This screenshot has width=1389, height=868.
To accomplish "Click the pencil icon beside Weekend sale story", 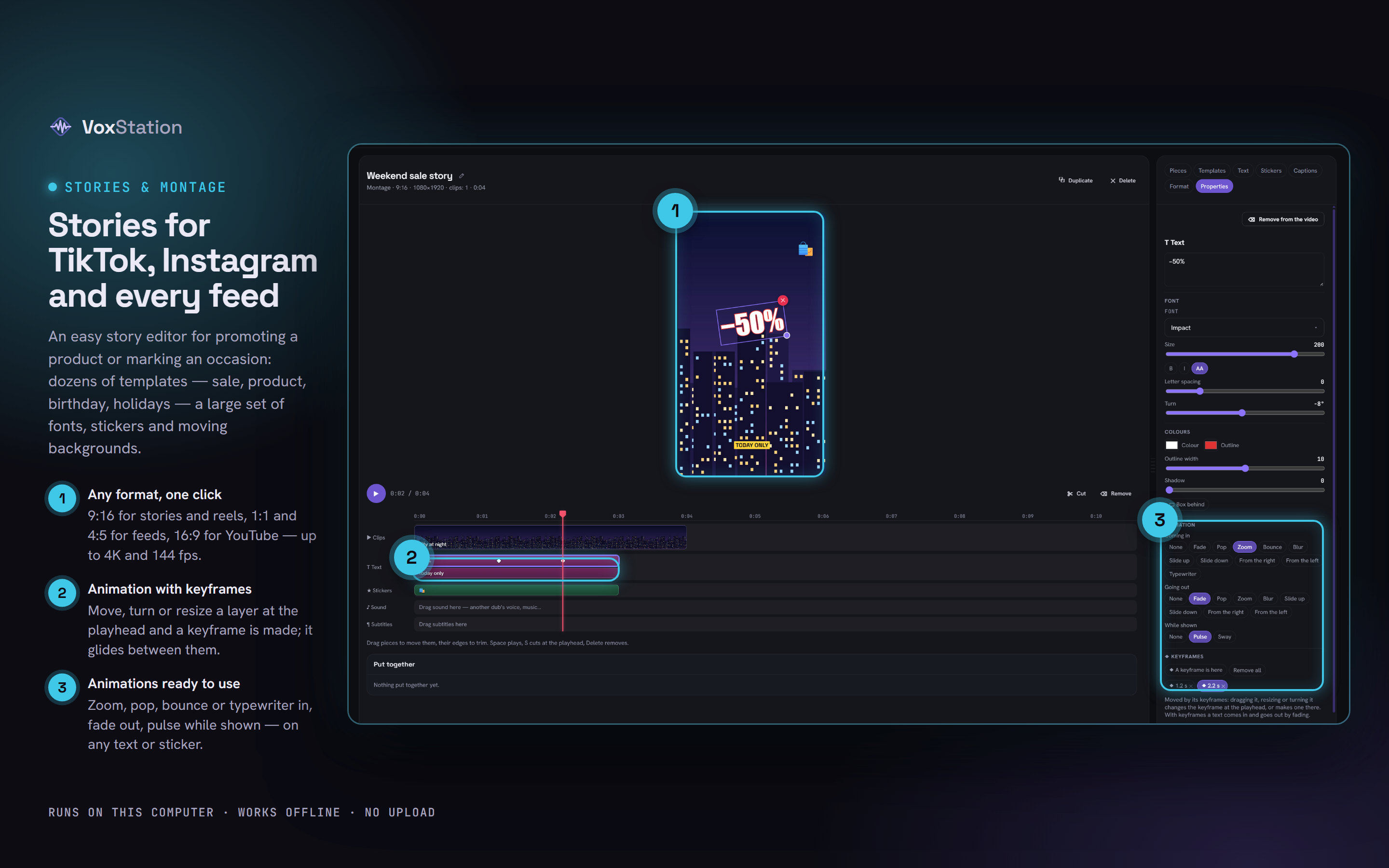I will [462, 176].
